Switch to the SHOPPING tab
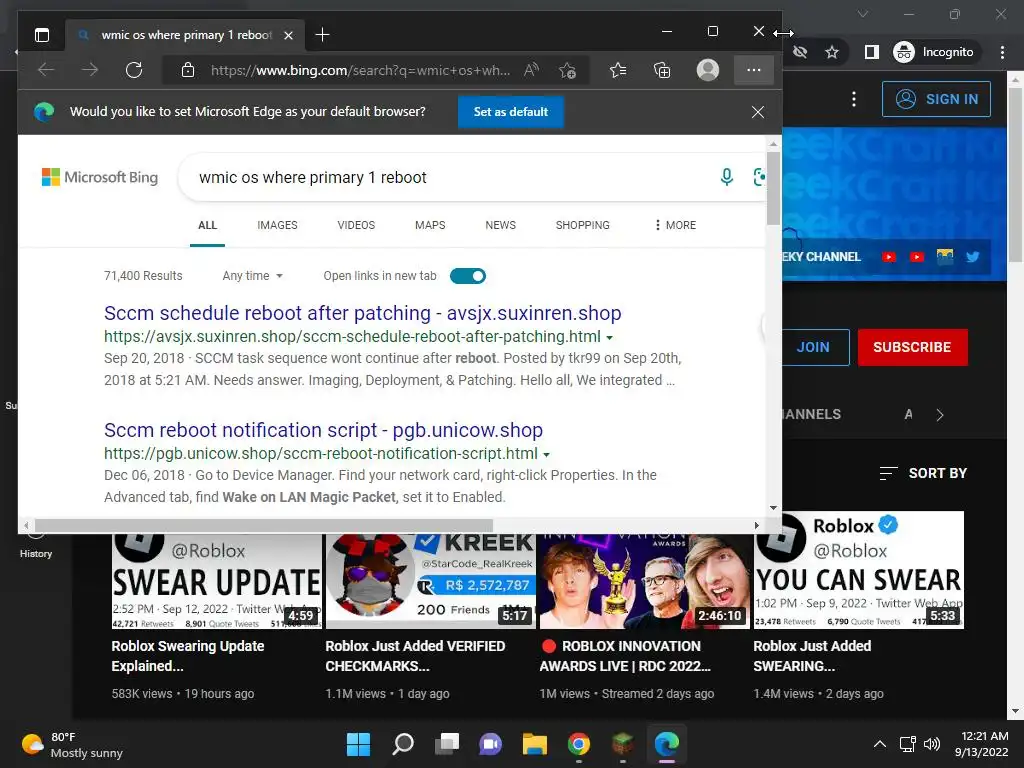 pyautogui.click(x=583, y=225)
